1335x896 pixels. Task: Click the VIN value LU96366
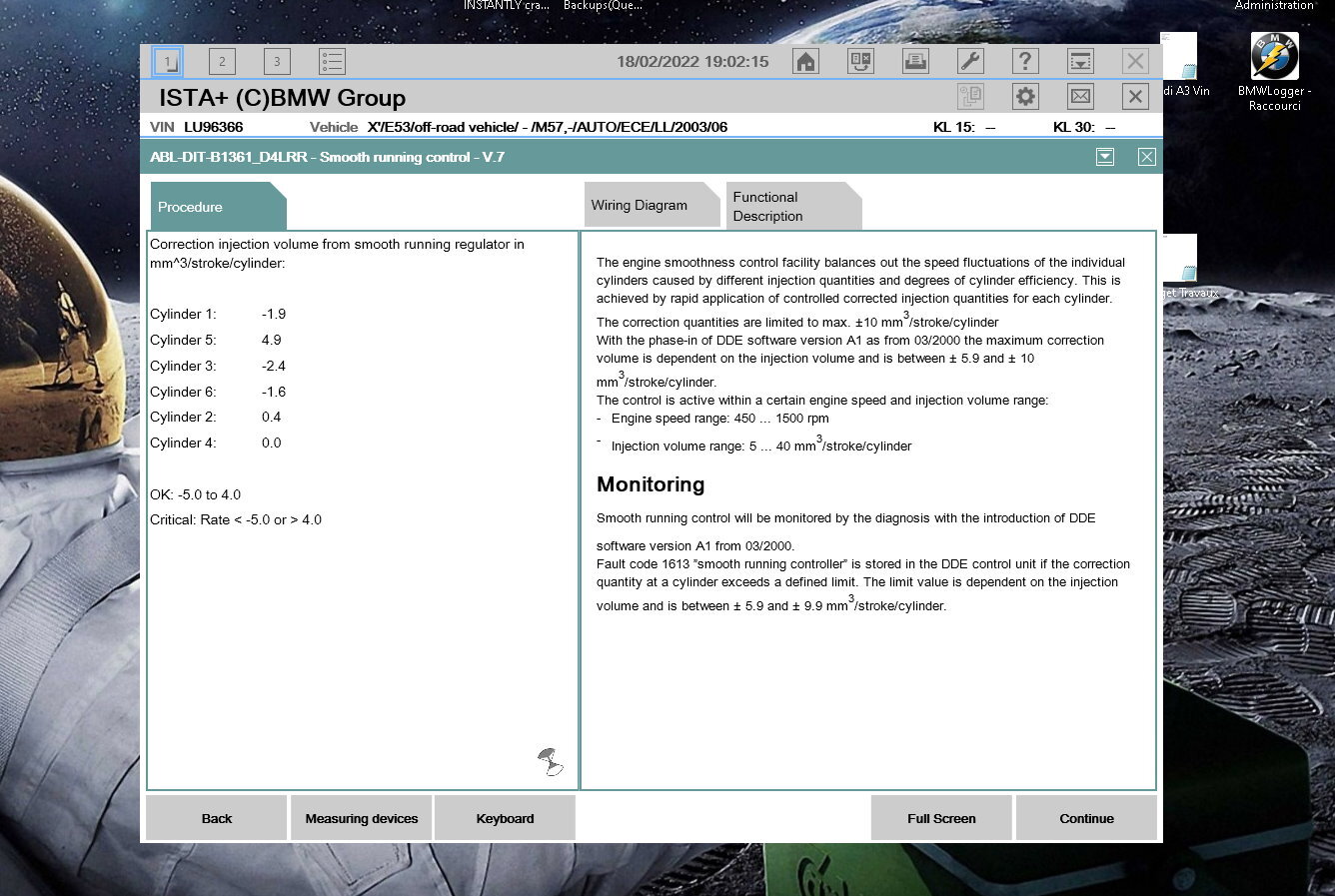coord(213,127)
